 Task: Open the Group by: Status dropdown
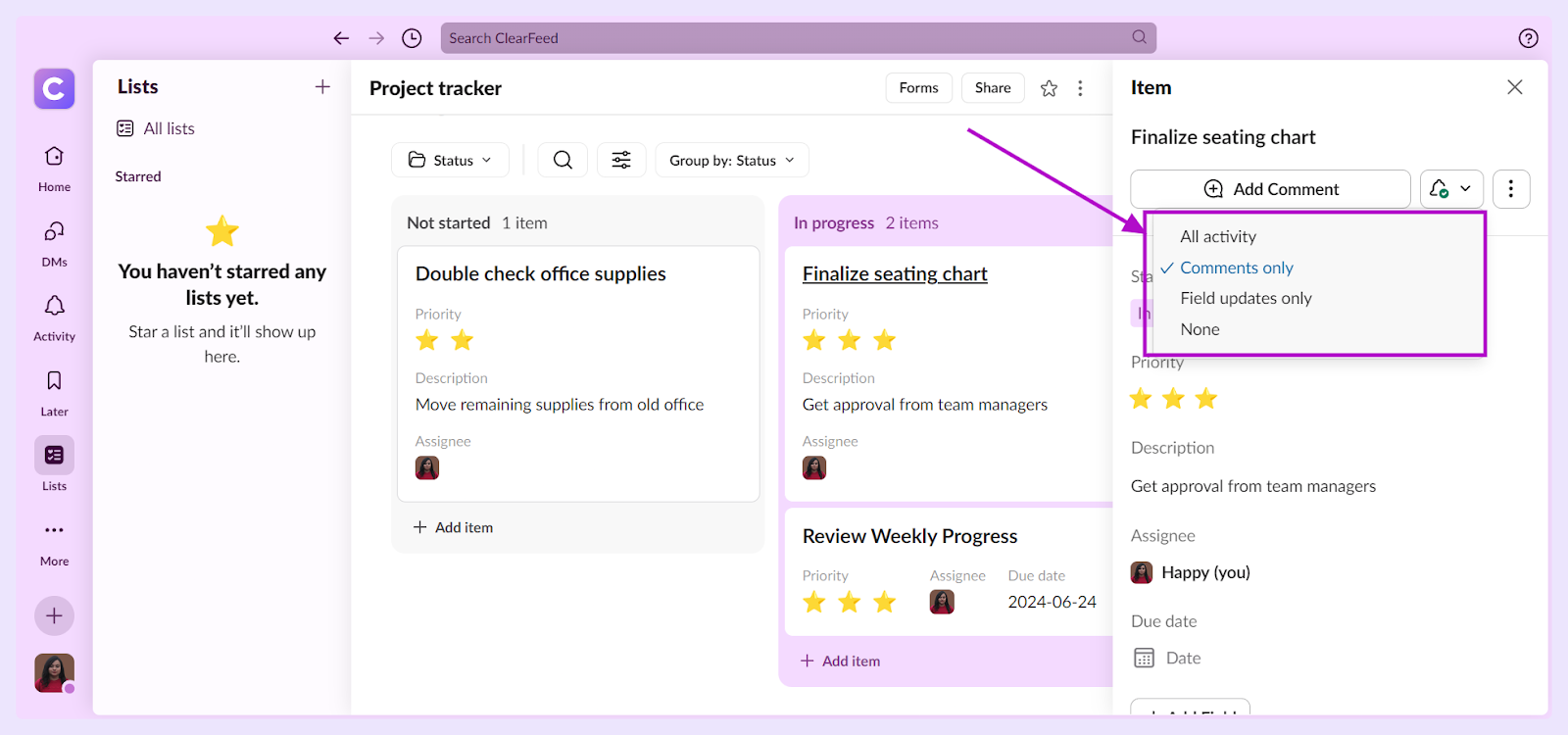pos(732,160)
